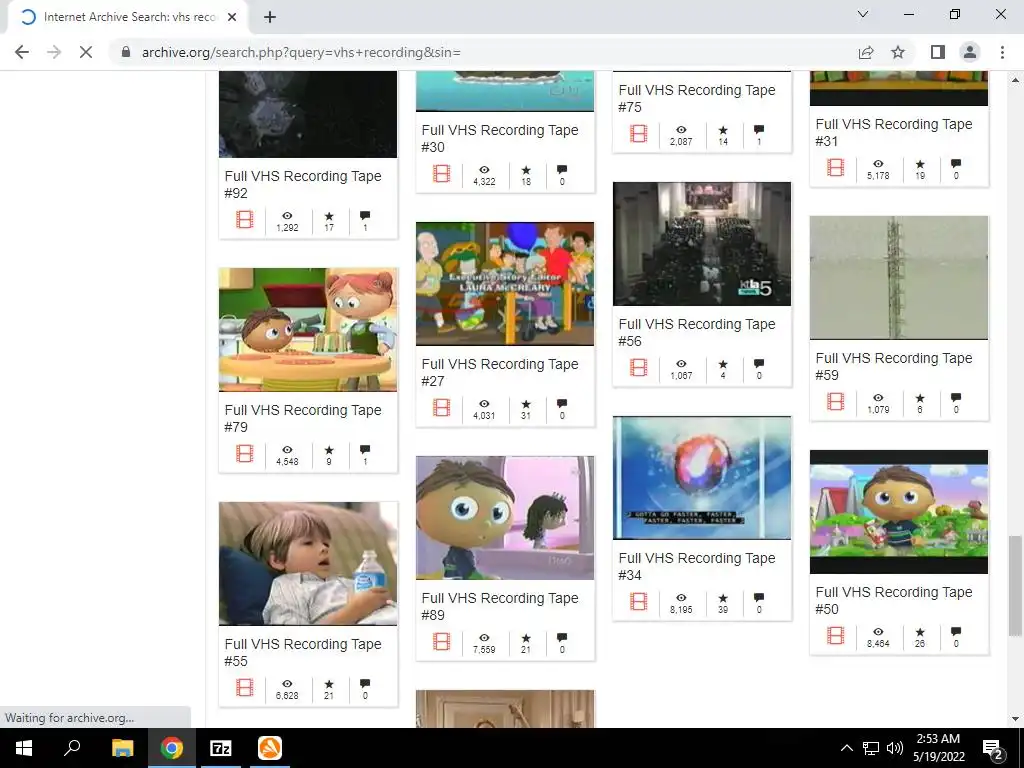Go back to previous page
This screenshot has width=1024, height=768.
pos(22,52)
